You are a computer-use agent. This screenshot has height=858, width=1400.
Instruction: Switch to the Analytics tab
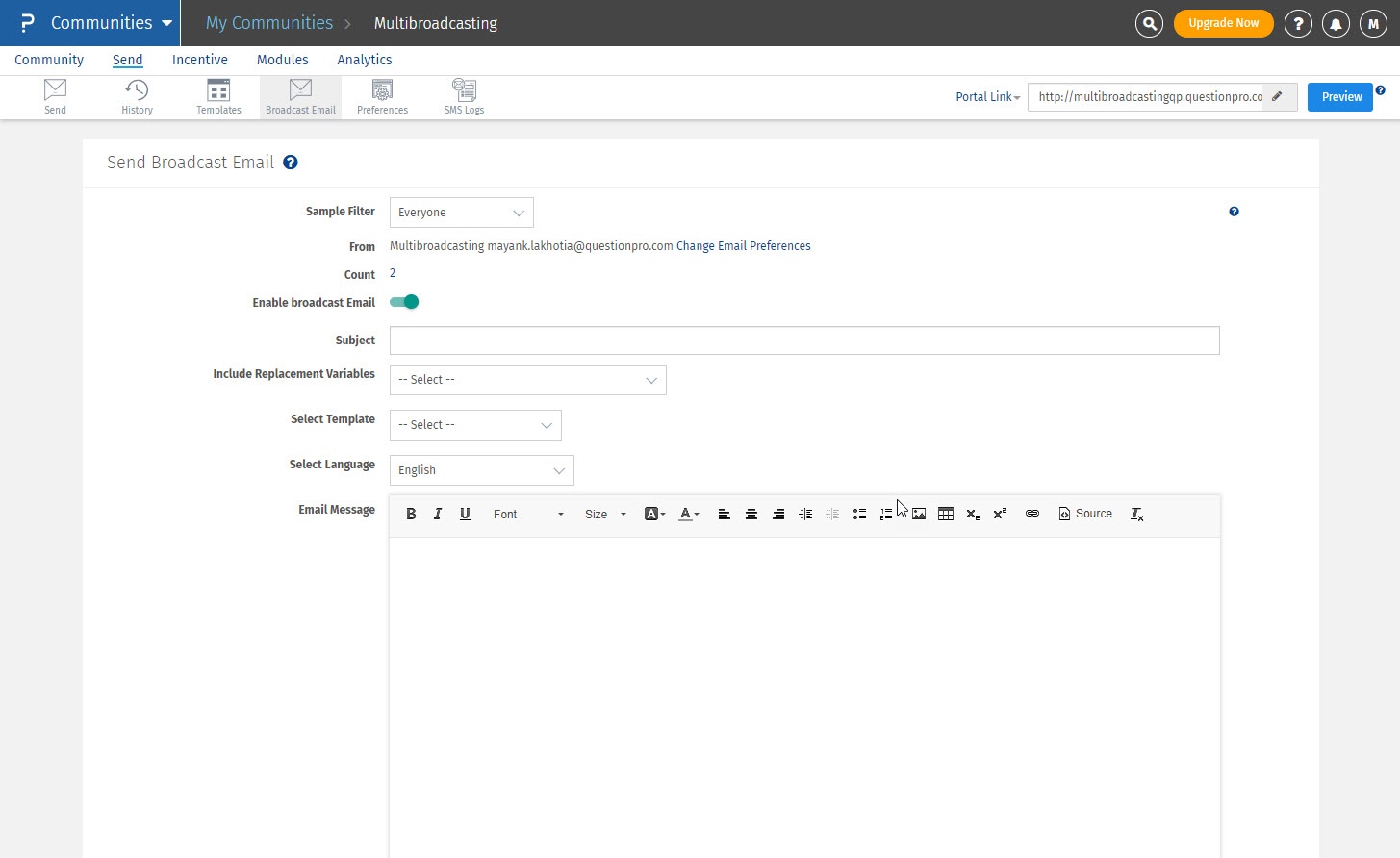click(x=364, y=60)
